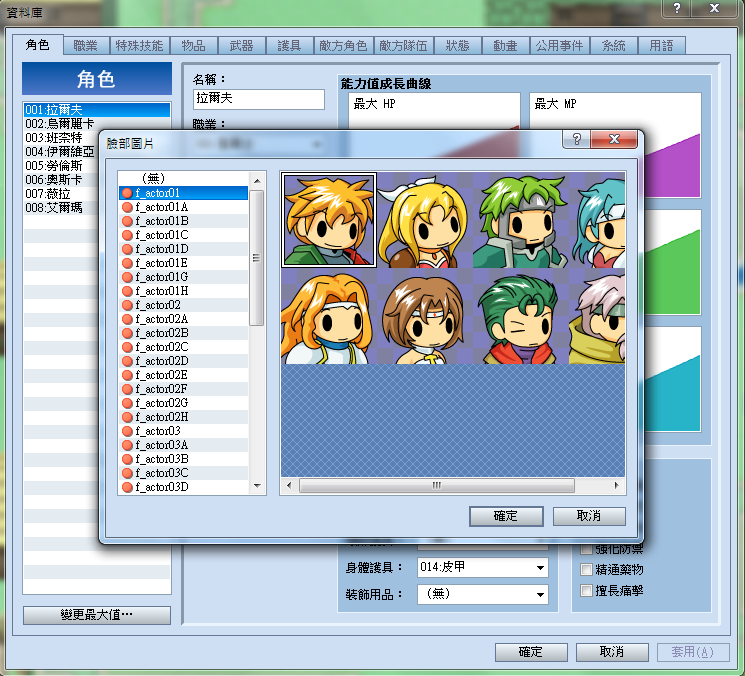Click database window 取消 button
Screen dimensions: 745x676
(x=612, y=652)
